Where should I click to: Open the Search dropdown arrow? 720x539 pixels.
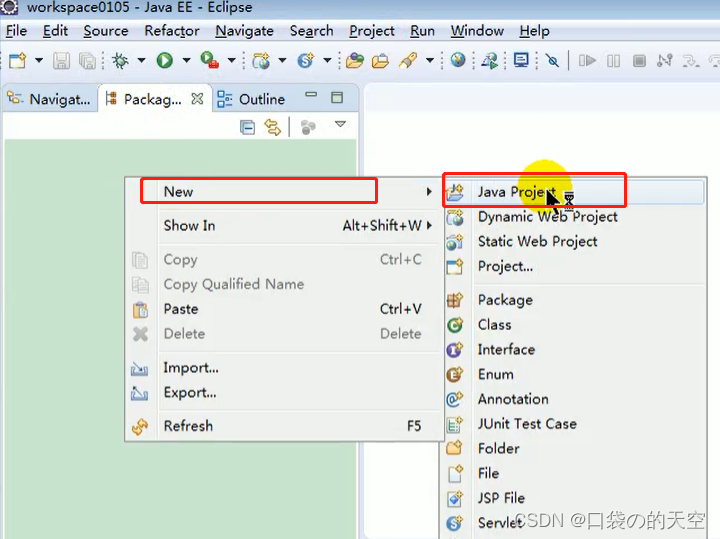click(430, 60)
